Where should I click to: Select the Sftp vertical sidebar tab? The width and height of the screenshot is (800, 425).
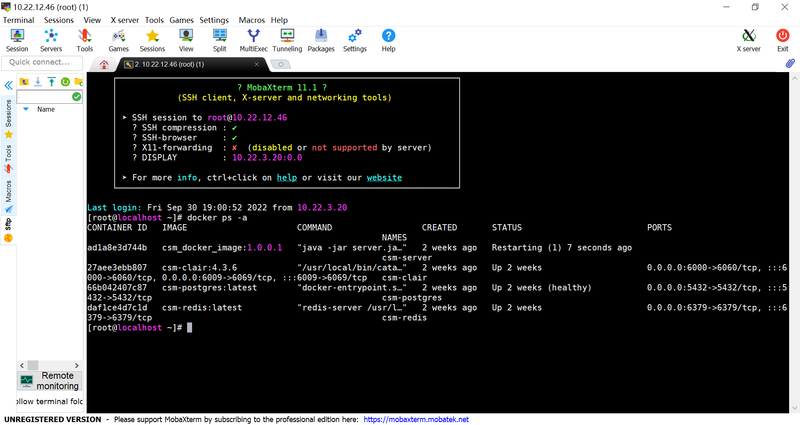tap(9, 230)
